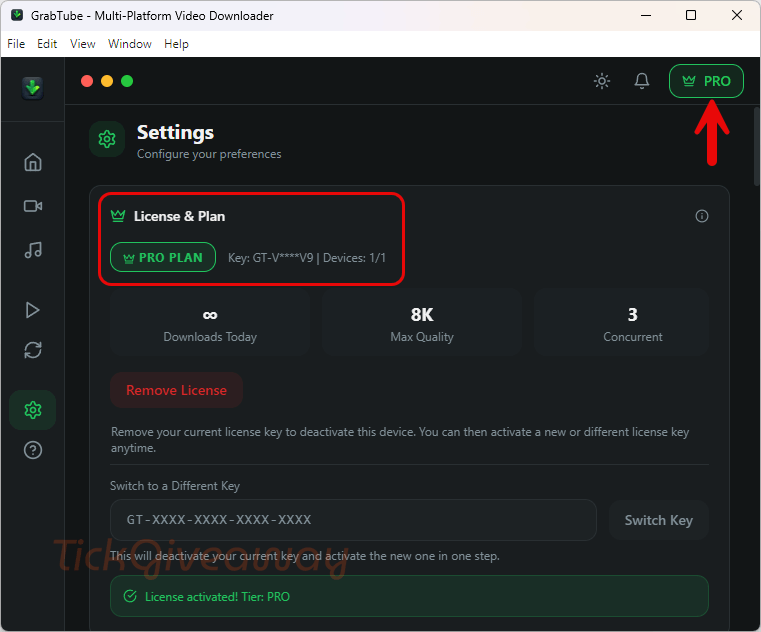Click the GrabTube icon in title bar
Image resolution: width=761 pixels, height=632 pixels.
(x=17, y=15)
